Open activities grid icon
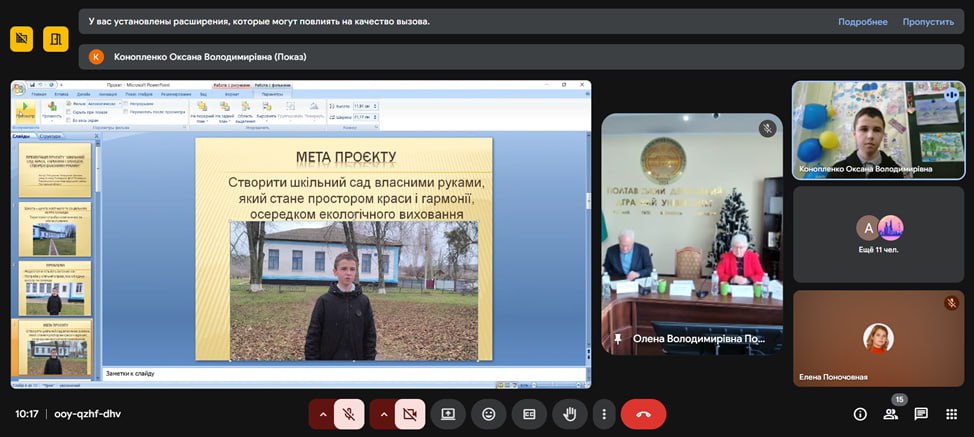This screenshot has width=974, height=437. coord(951,414)
